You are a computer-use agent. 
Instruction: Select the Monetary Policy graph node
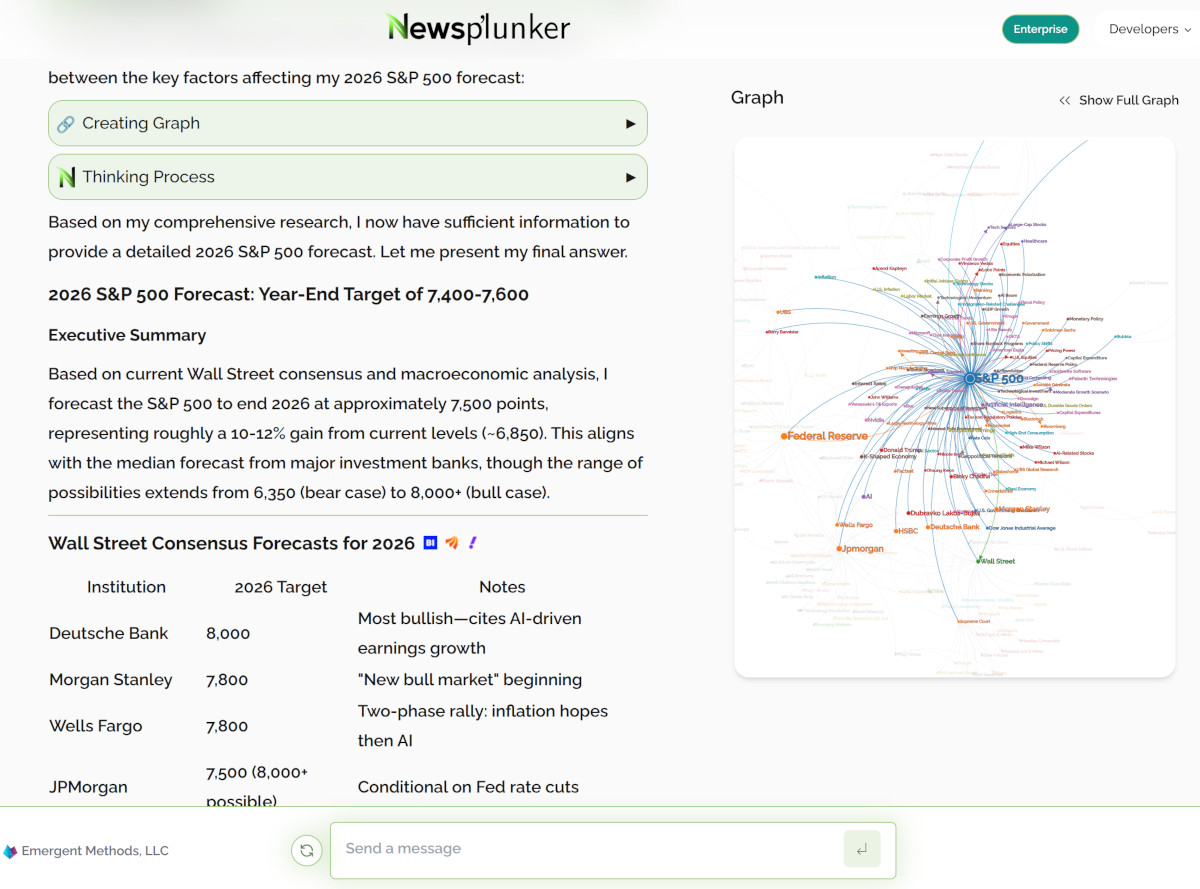1067,319
